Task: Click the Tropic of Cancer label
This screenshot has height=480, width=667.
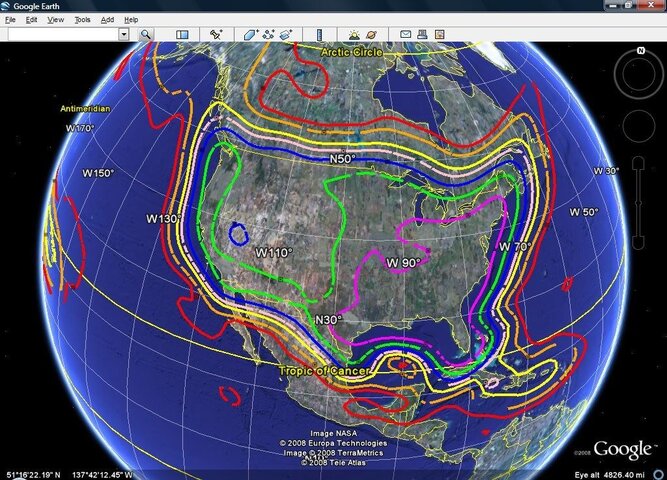Action: 324,371
